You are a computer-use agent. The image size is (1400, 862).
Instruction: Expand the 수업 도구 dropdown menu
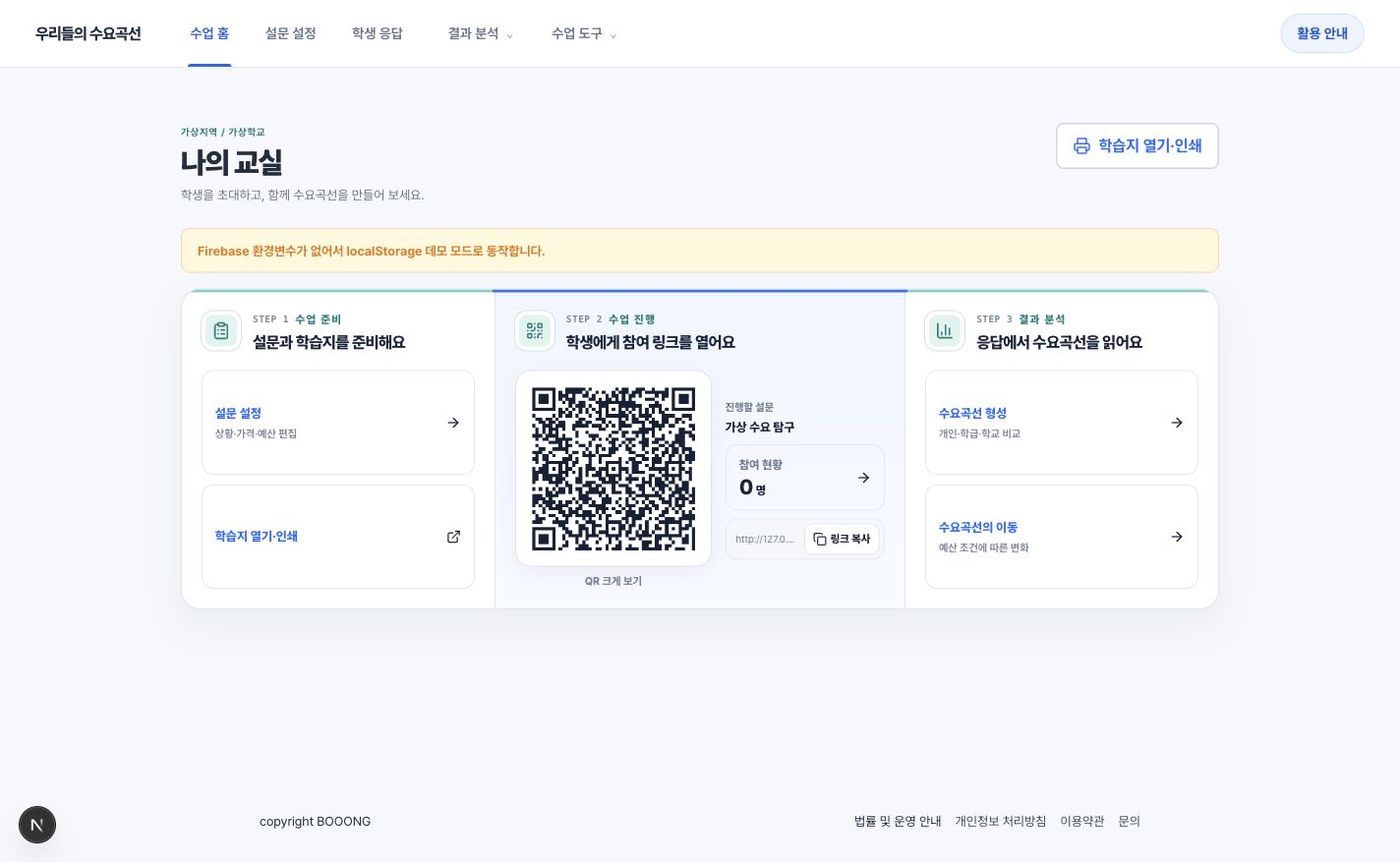pyautogui.click(x=584, y=34)
